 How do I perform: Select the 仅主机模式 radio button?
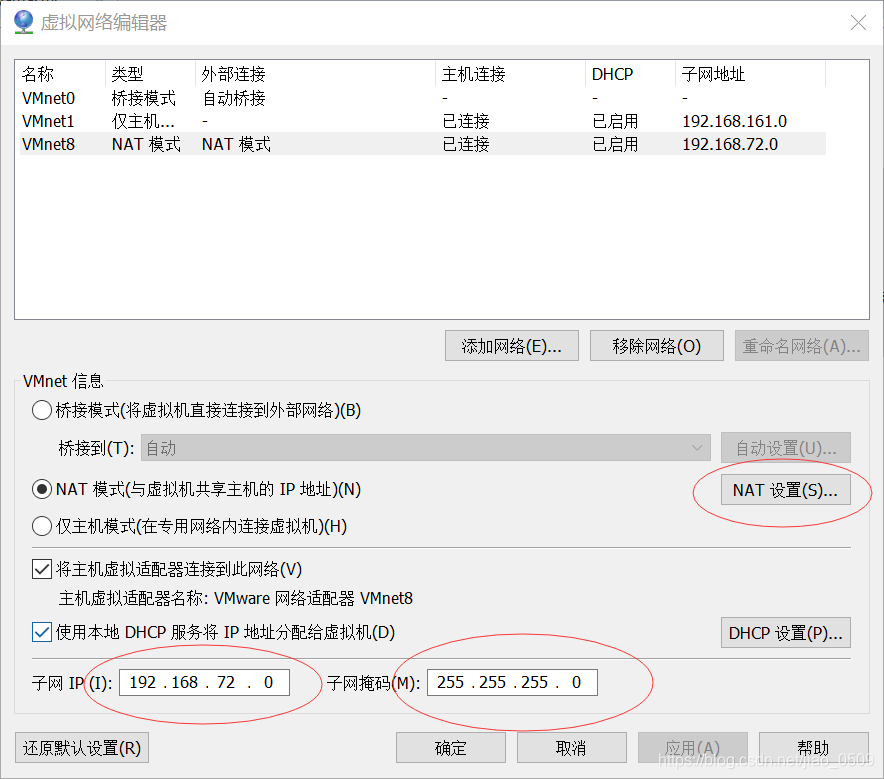pos(42,526)
